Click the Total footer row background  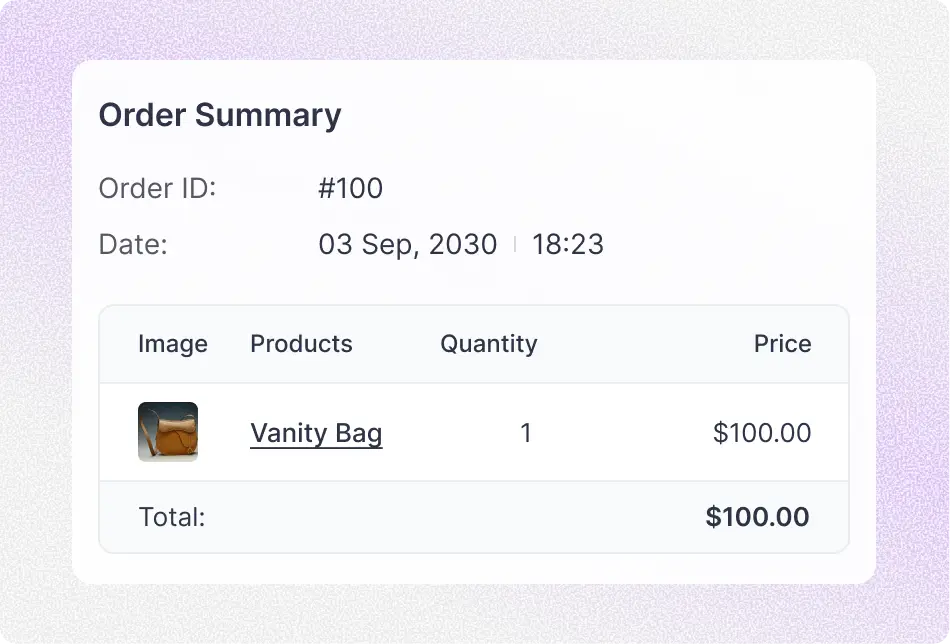point(474,517)
